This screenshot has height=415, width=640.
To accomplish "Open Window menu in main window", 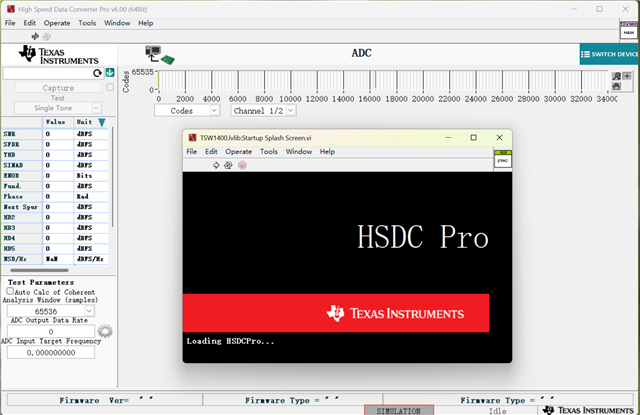I will [117, 23].
